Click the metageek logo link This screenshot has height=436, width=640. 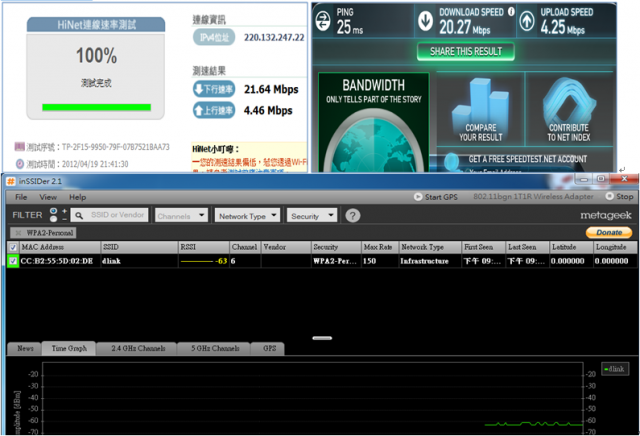[606, 216]
